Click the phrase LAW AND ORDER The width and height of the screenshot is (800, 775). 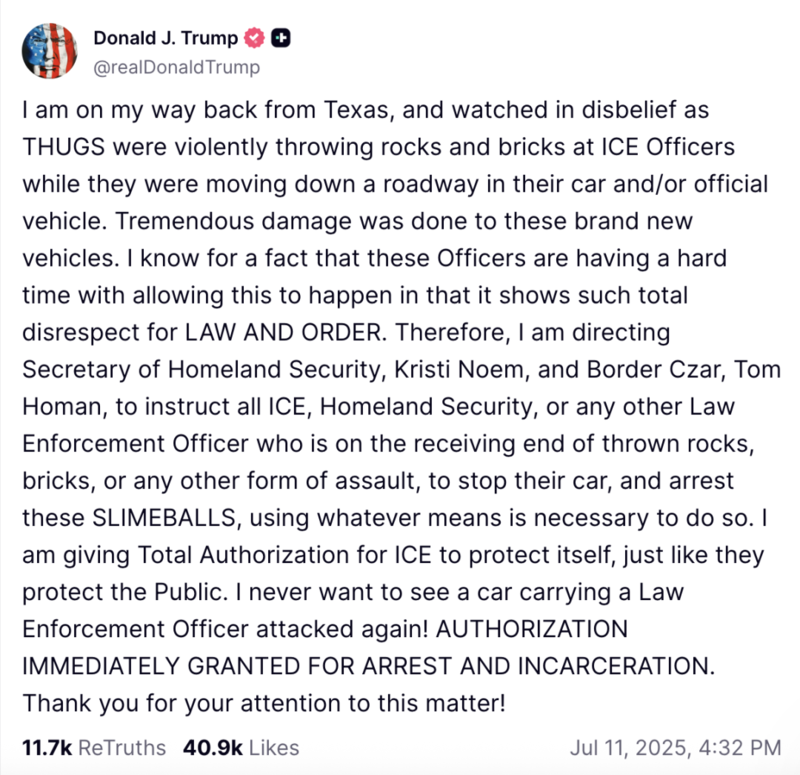(283, 333)
